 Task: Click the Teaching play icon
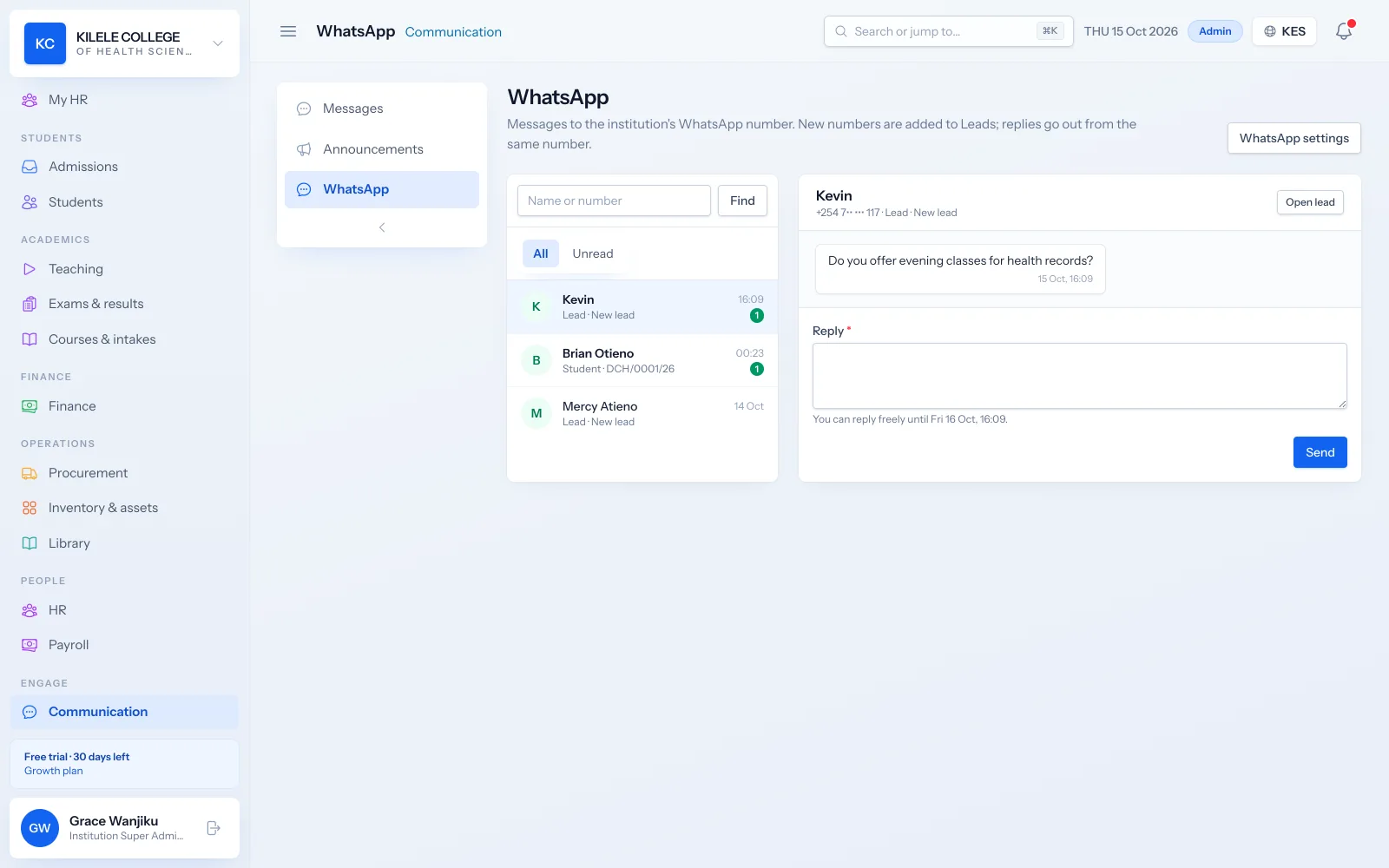tap(30, 269)
